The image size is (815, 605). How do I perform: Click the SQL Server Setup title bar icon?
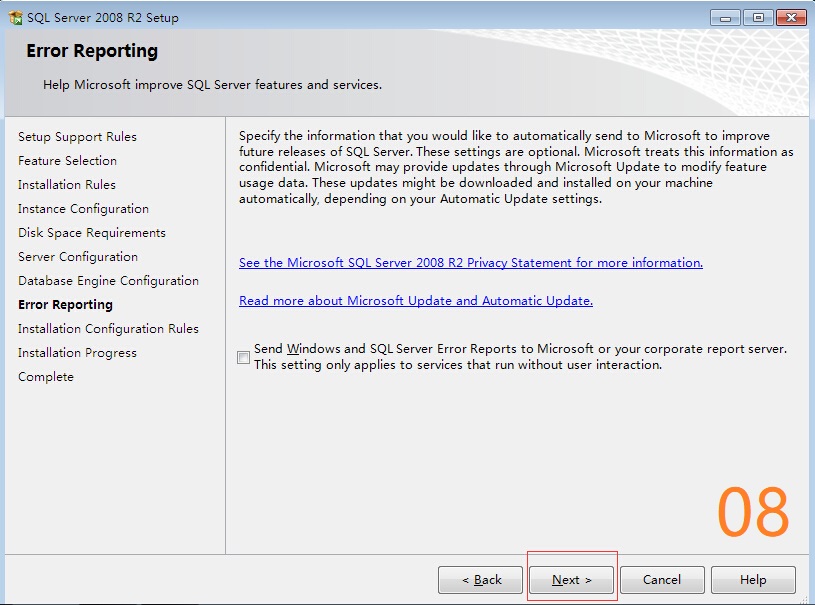click(x=15, y=18)
